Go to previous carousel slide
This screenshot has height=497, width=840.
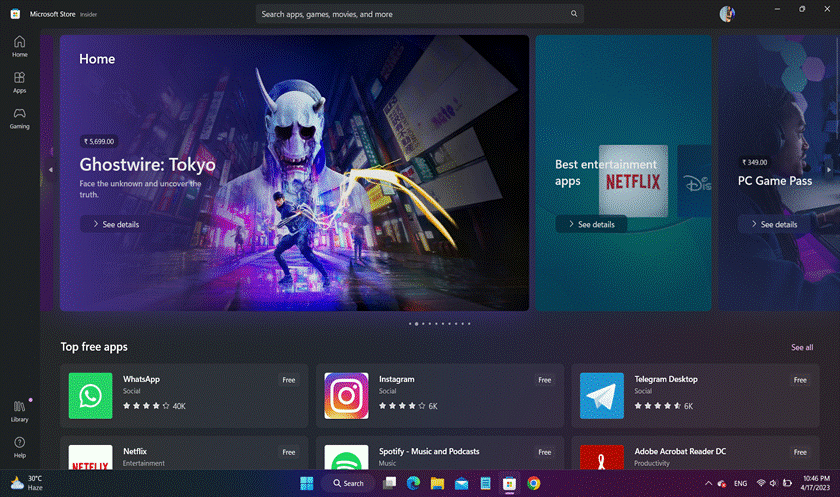[50, 170]
